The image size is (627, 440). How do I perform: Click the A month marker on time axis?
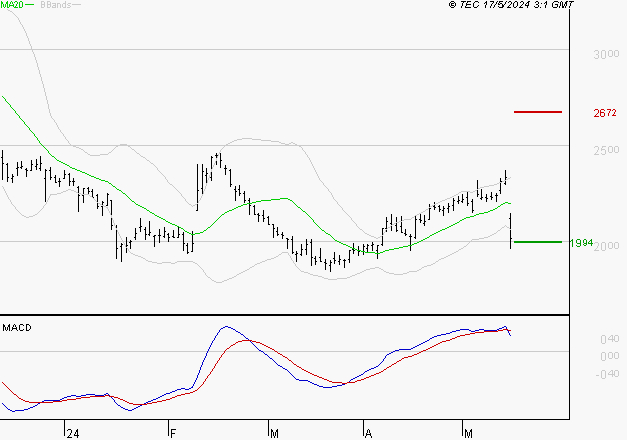pos(368,434)
